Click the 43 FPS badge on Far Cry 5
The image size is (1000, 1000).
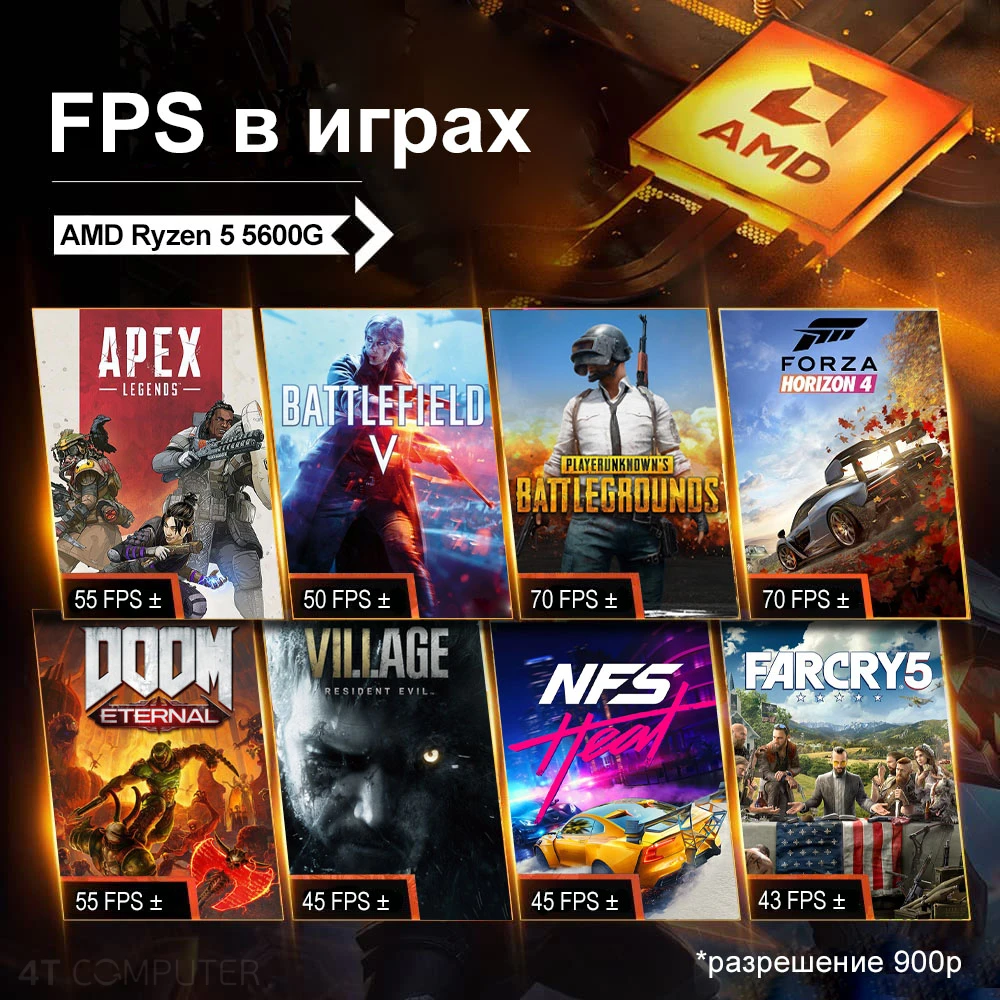point(802,900)
